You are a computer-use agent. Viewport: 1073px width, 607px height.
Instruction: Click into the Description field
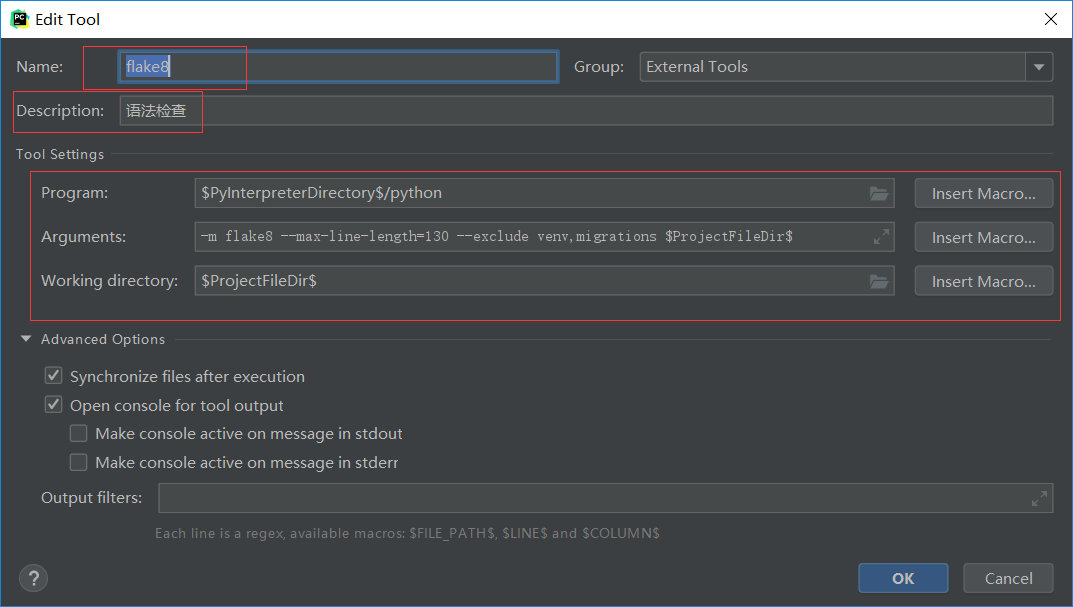coord(586,111)
